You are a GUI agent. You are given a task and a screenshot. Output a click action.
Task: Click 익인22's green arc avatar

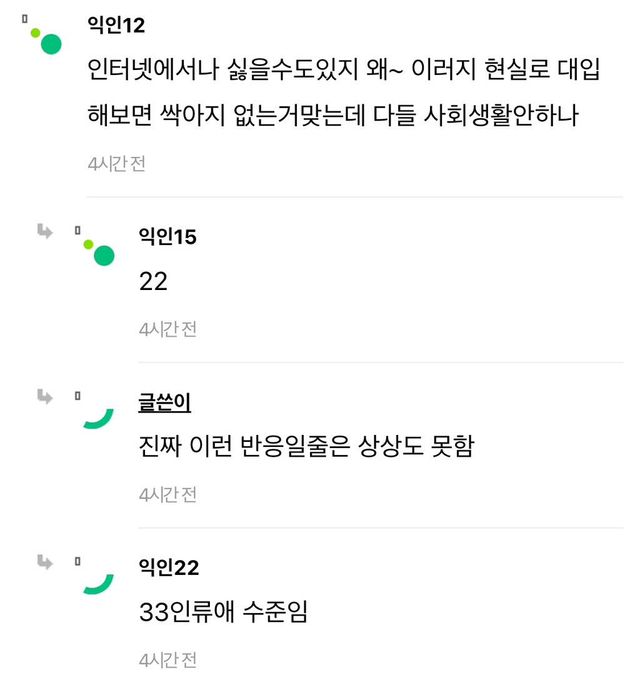coord(99,583)
